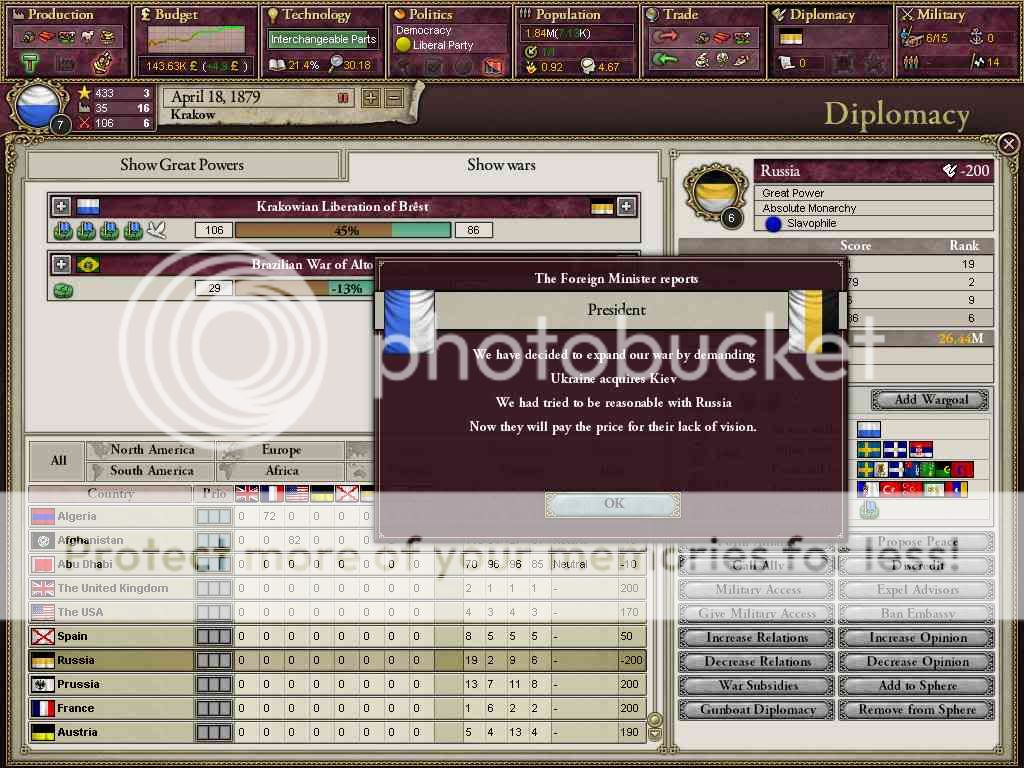Click the Krakow player flag emblem
The height and width of the screenshot is (768, 1024).
point(36,107)
